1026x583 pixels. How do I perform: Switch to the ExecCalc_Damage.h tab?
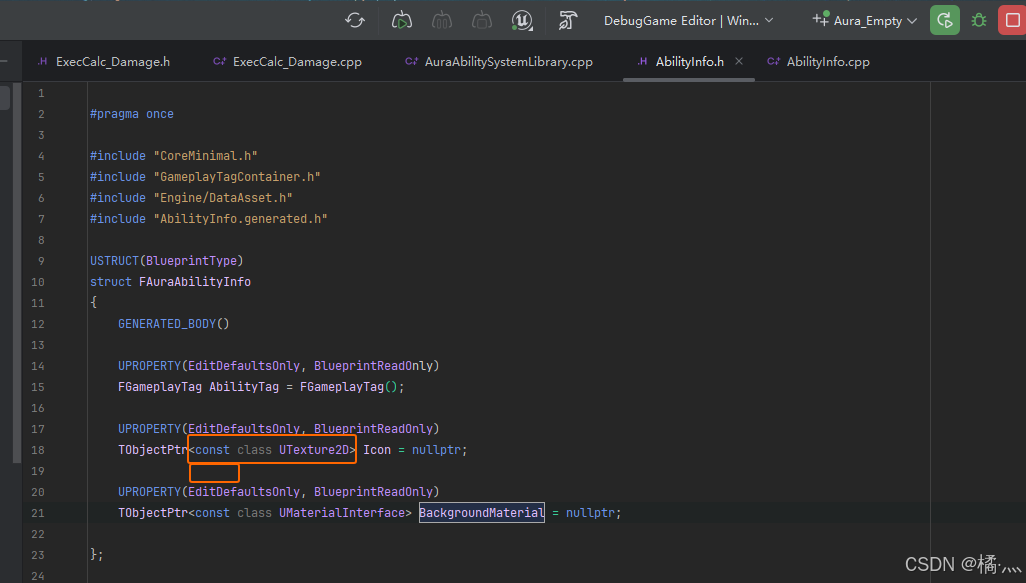coord(105,62)
